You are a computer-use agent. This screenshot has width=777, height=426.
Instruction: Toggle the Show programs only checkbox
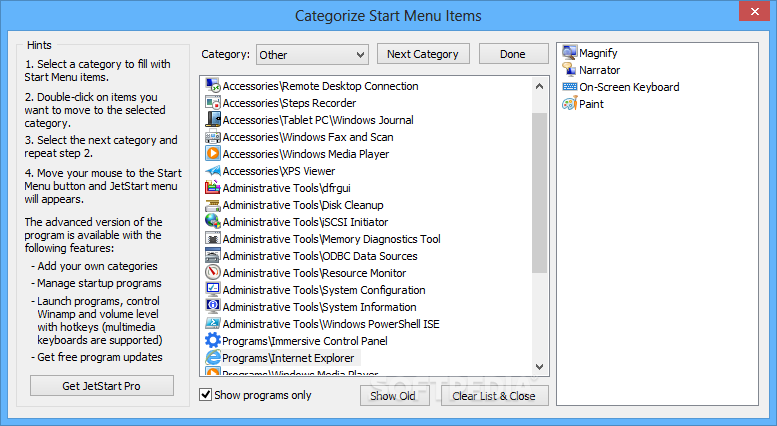[205, 394]
